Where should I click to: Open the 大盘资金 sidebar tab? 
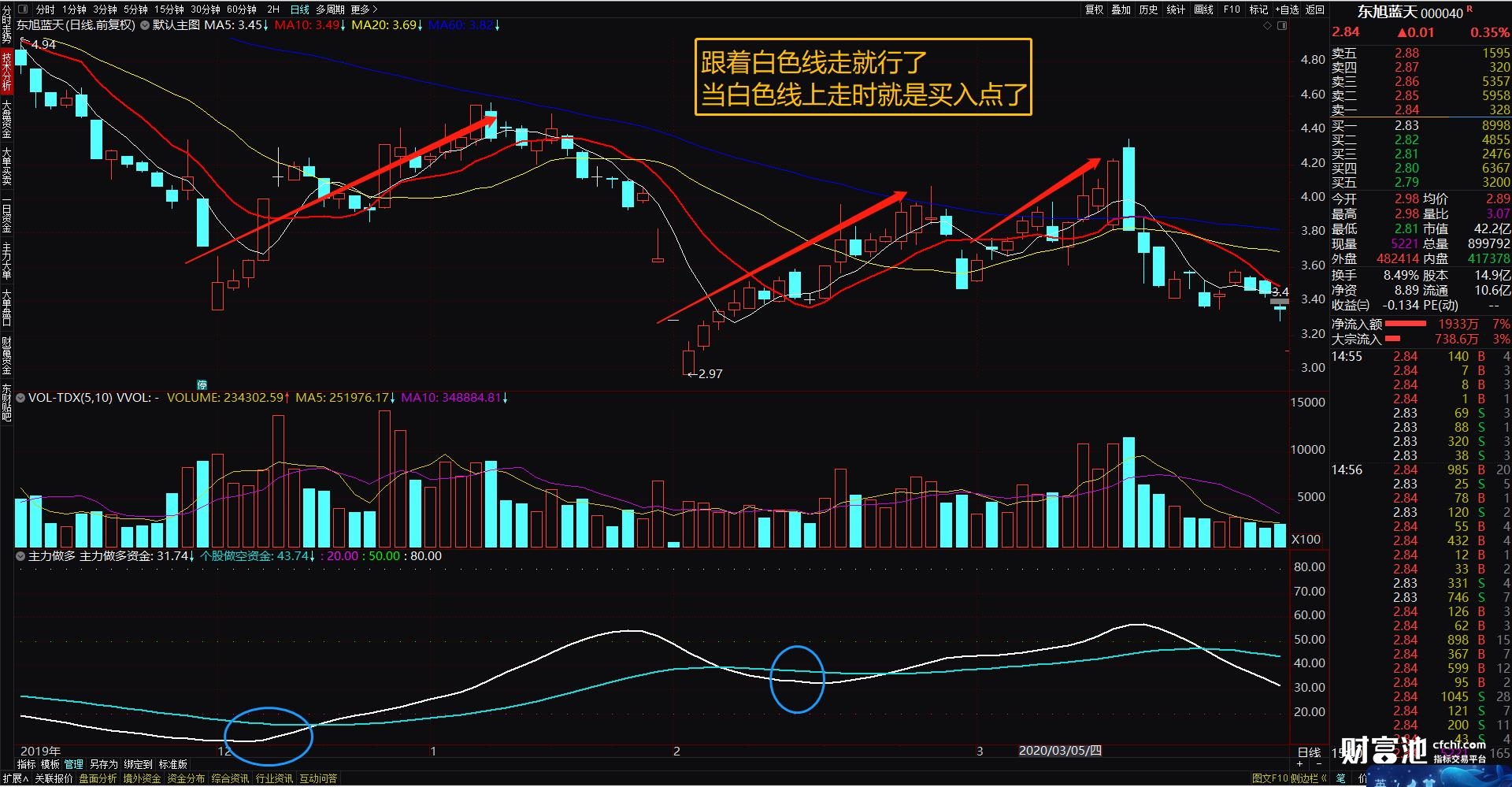(x=6, y=120)
